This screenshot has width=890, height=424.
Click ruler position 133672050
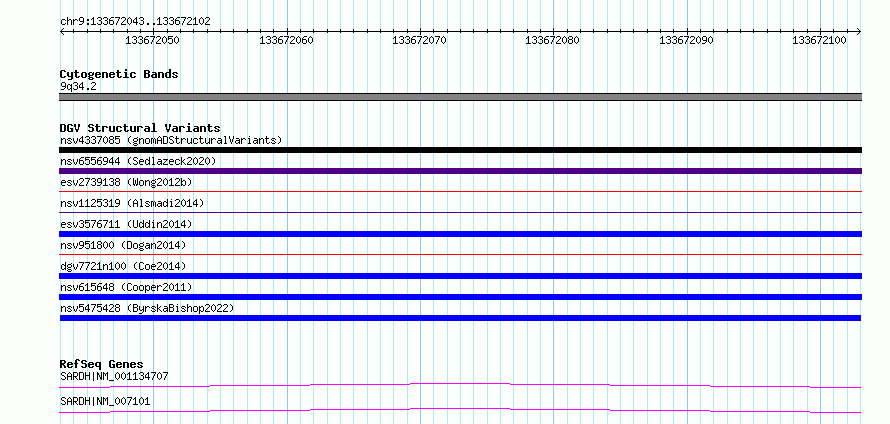152,40
